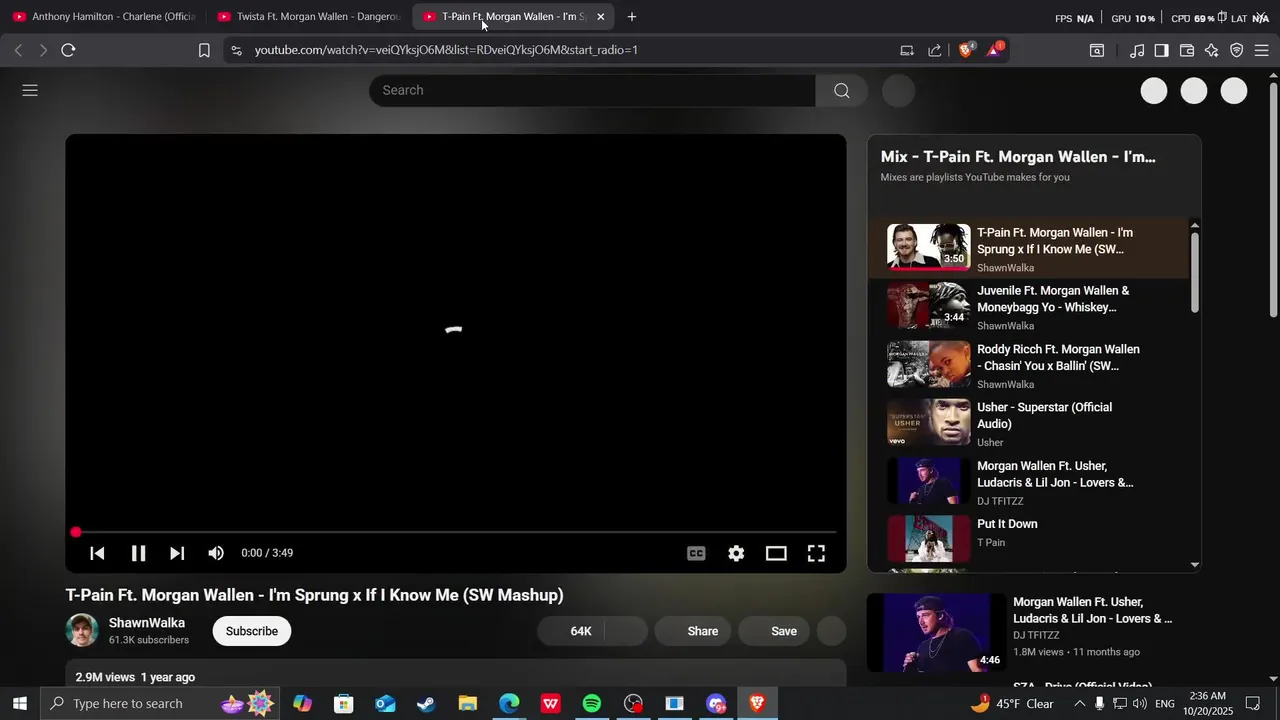Subscribe to the ShawnWalka channel
Screen dimensions: 1280x720
252,631
